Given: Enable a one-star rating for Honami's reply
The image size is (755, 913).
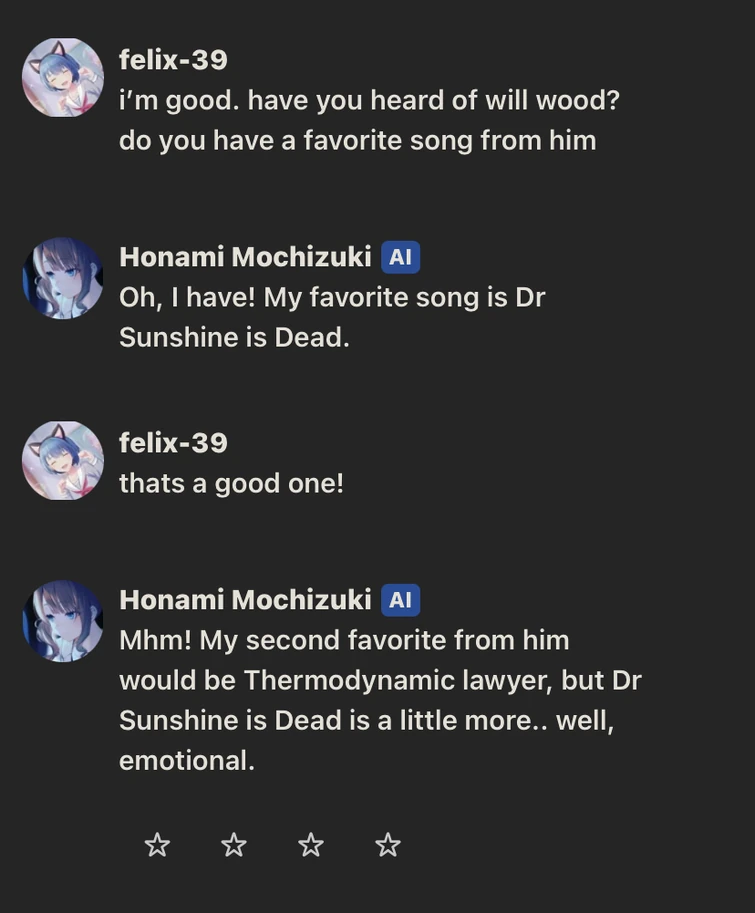Looking at the screenshot, I should (158, 845).
